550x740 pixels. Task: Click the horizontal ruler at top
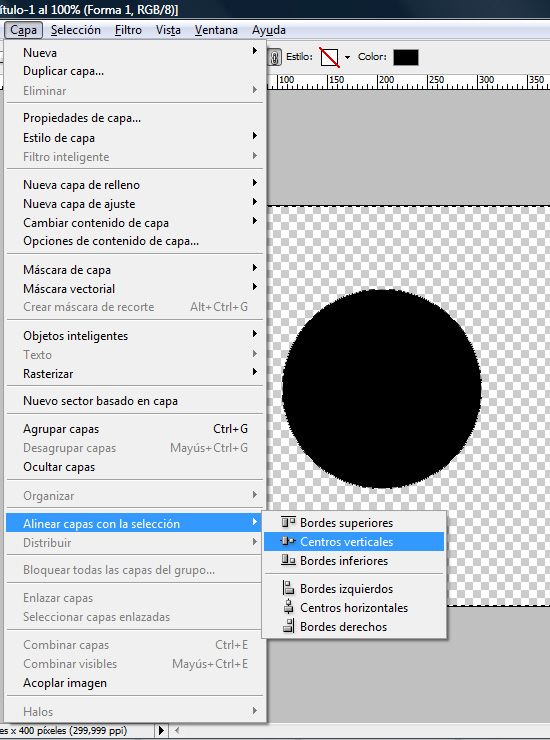(x=408, y=81)
